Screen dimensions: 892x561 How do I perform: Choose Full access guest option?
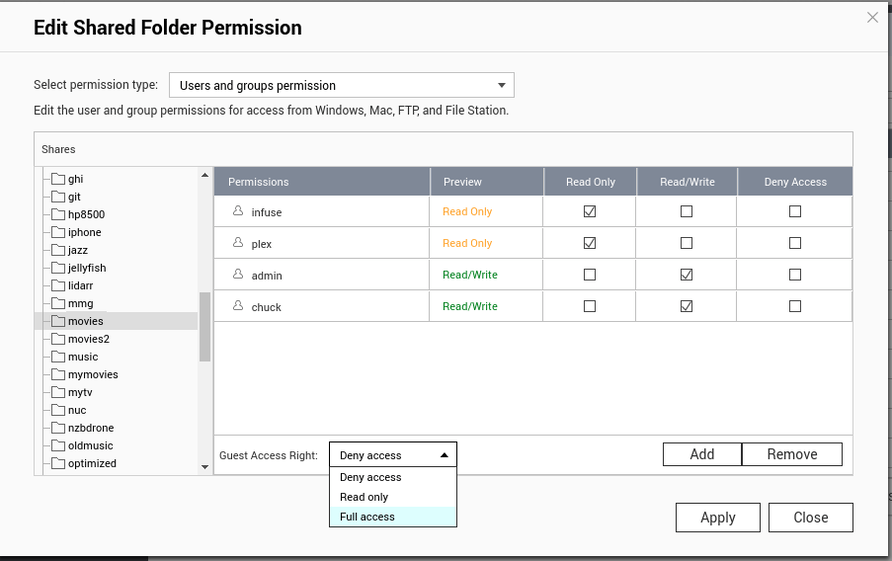coord(367,517)
